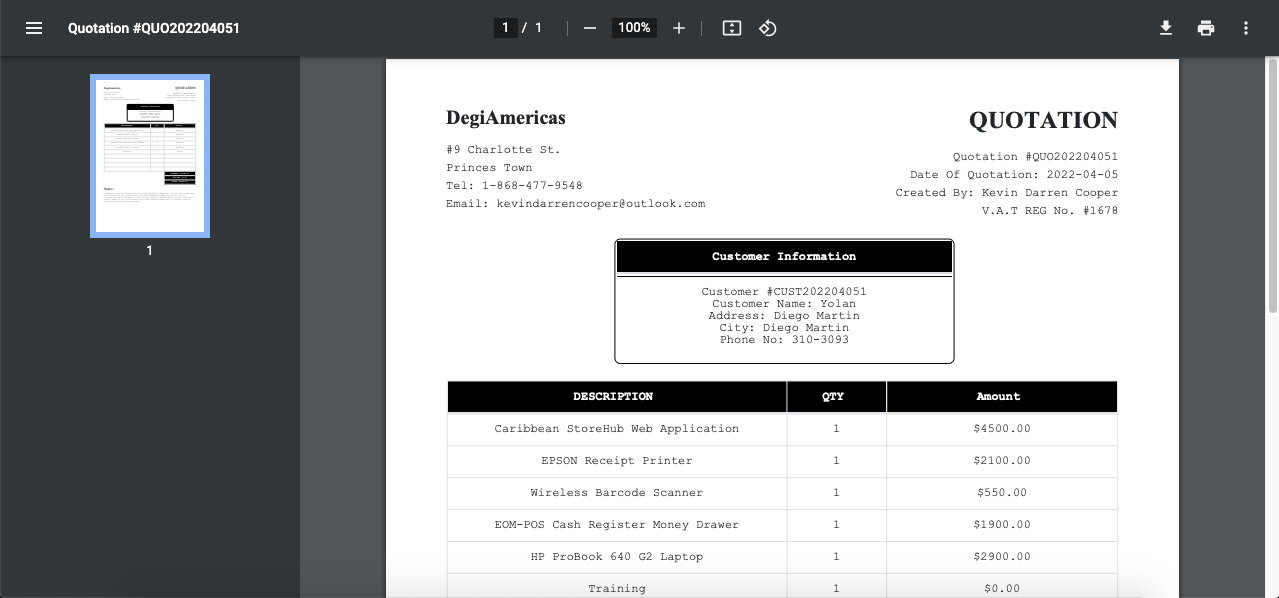Click the page number input field

[x=506, y=28]
